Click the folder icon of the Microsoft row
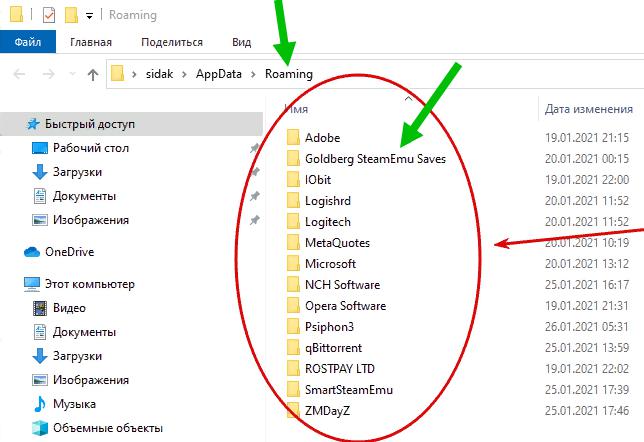 (x=293, y=263)
